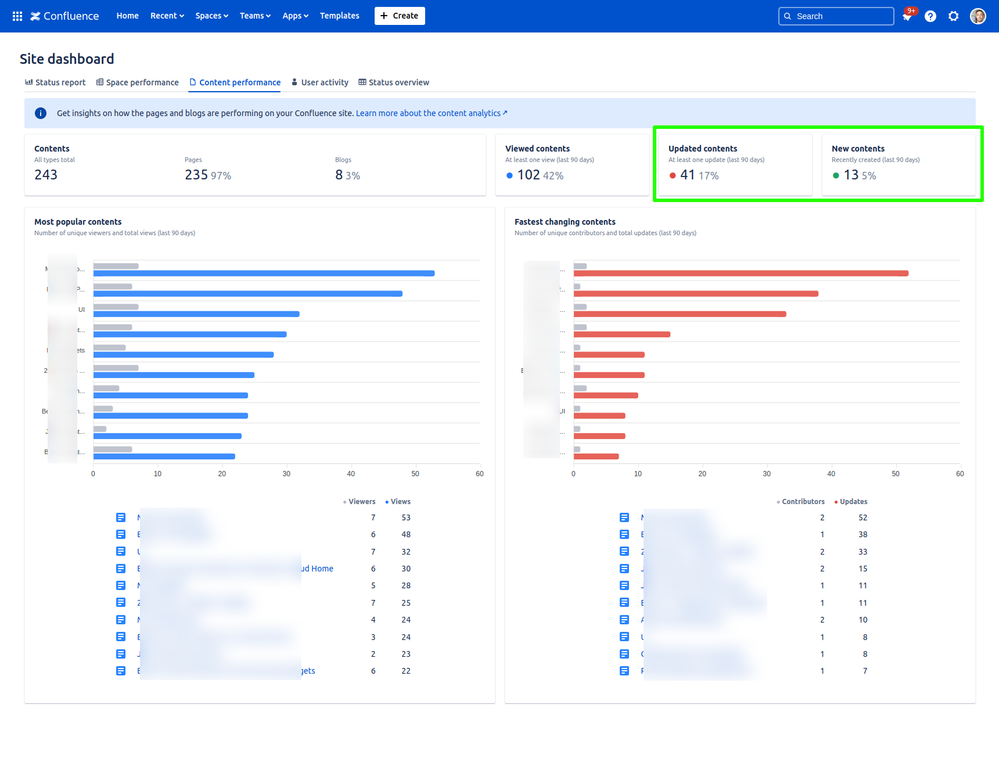The image size is (999, 766).
Task: Click the Confluence logo
Action: click(65, 16)
